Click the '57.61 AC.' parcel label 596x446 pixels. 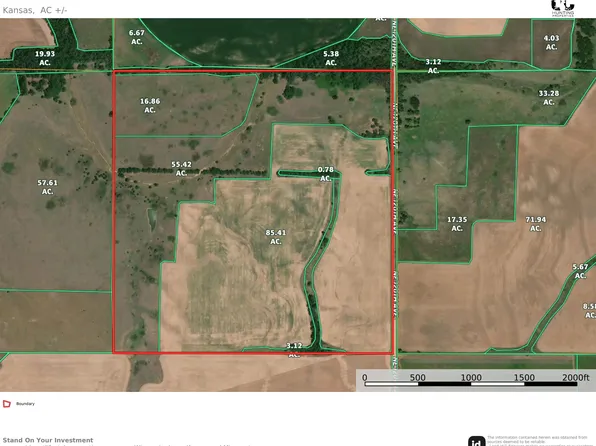tap(47, 187)
